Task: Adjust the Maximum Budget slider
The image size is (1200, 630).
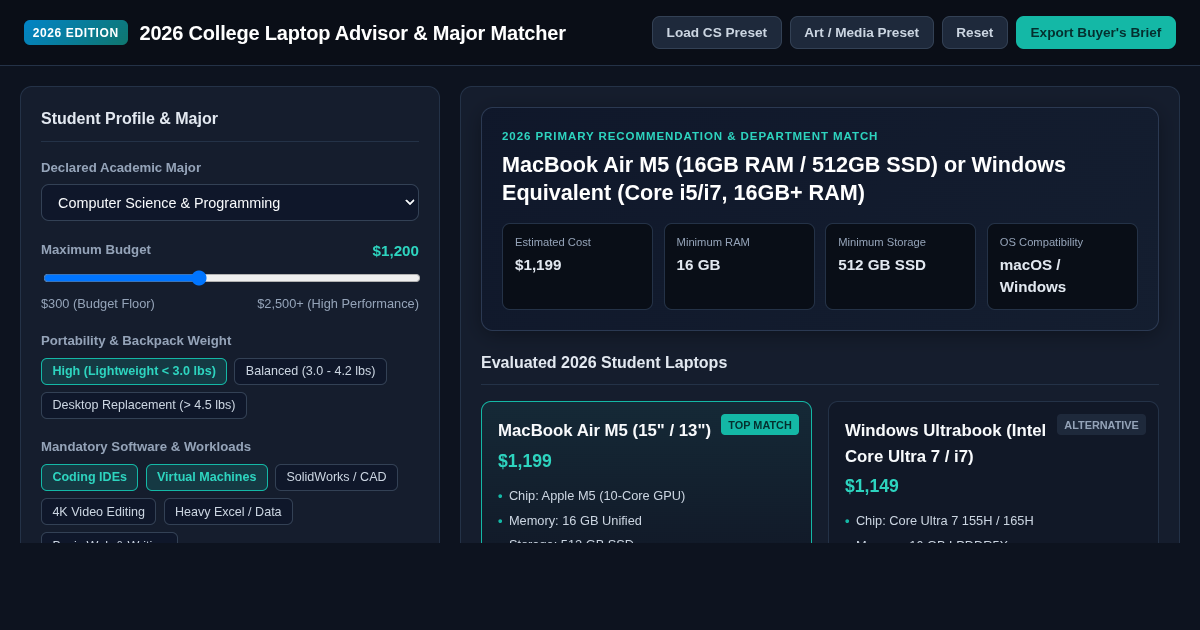Action: click(x=231, y=278)
